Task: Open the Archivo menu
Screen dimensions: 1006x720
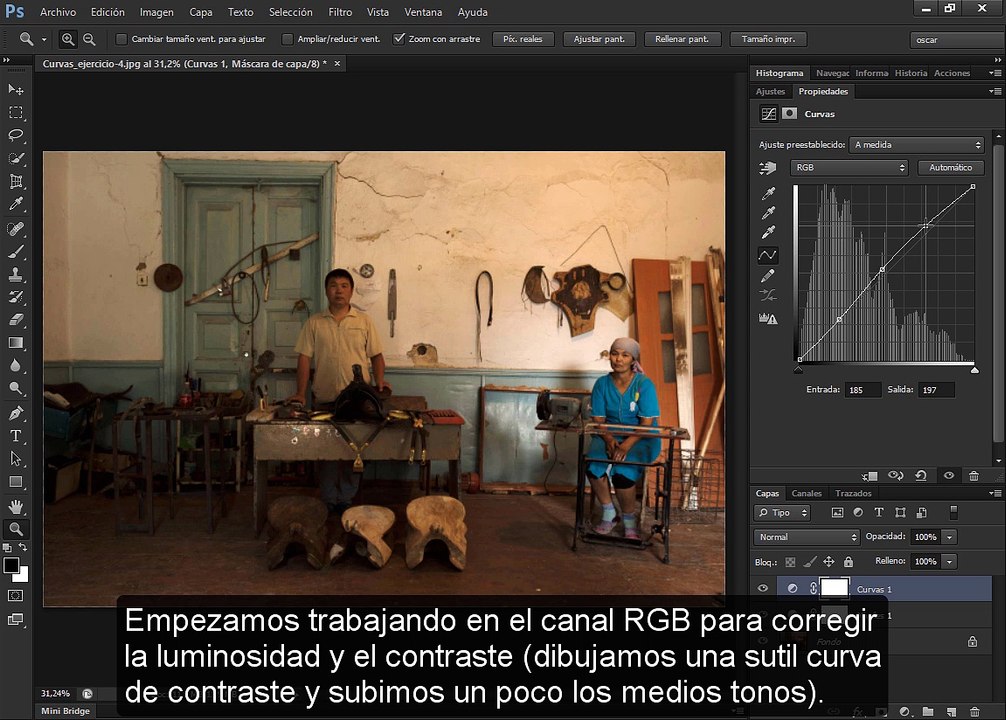Action: 58,12
